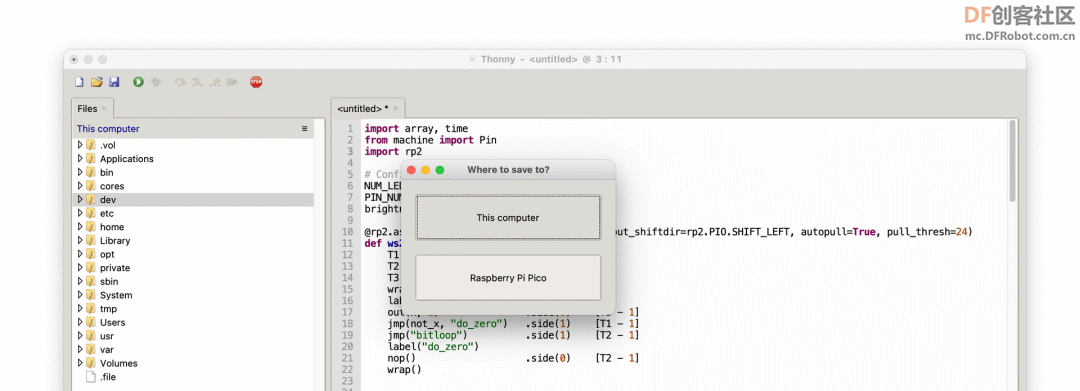
Task: Stop the backend with the red STOP icon
Action: click(x=256, y=82)
